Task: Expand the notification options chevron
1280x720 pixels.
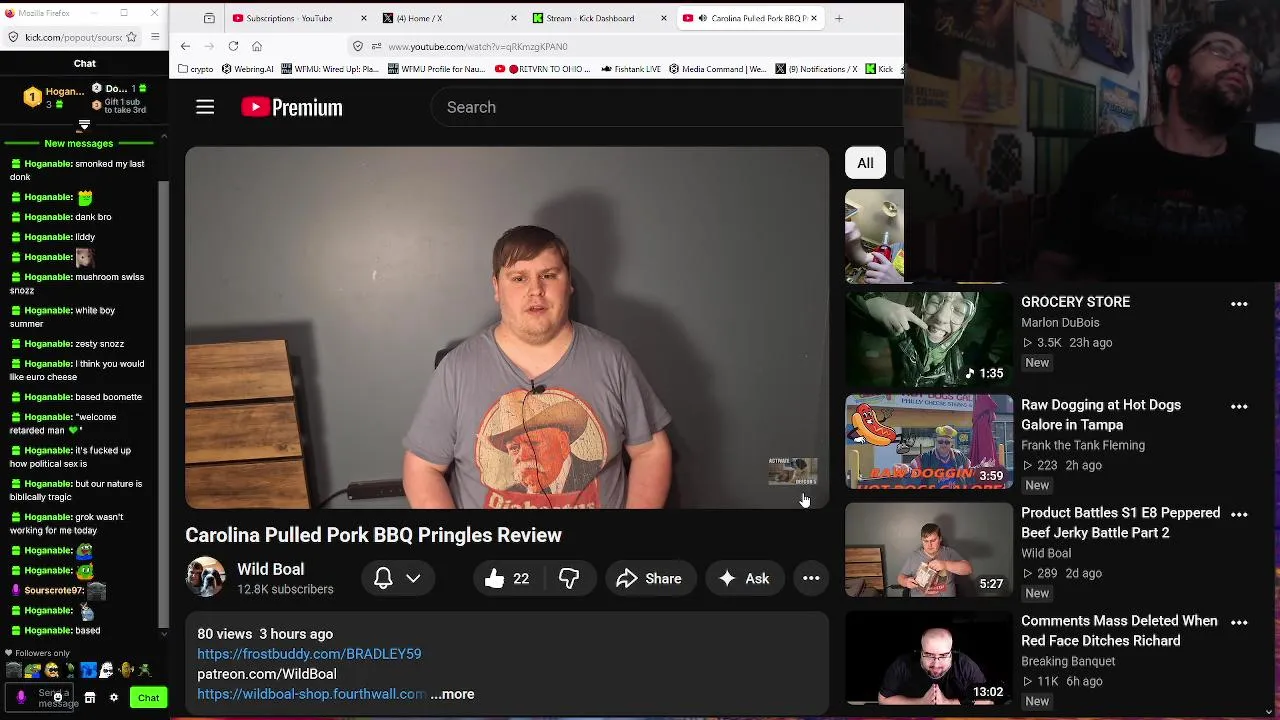Action: pyautogui.click(x=413, y=578)
